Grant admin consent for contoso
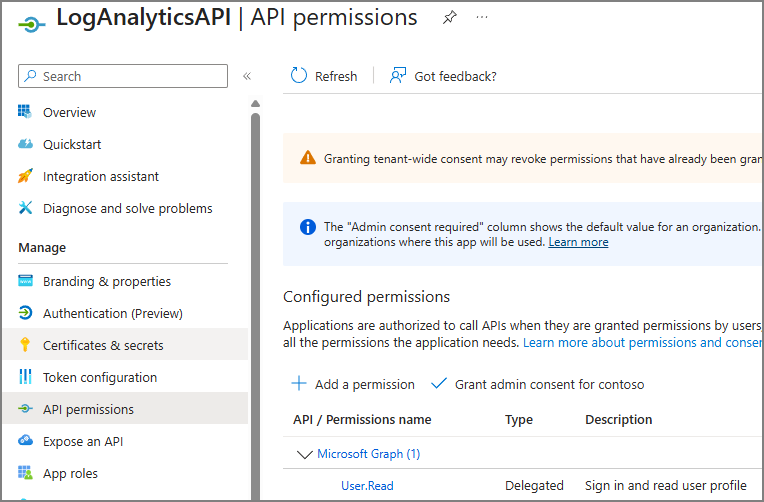Image resolution: width=764 pixels, height=502 pixels. tap(538, 384)
